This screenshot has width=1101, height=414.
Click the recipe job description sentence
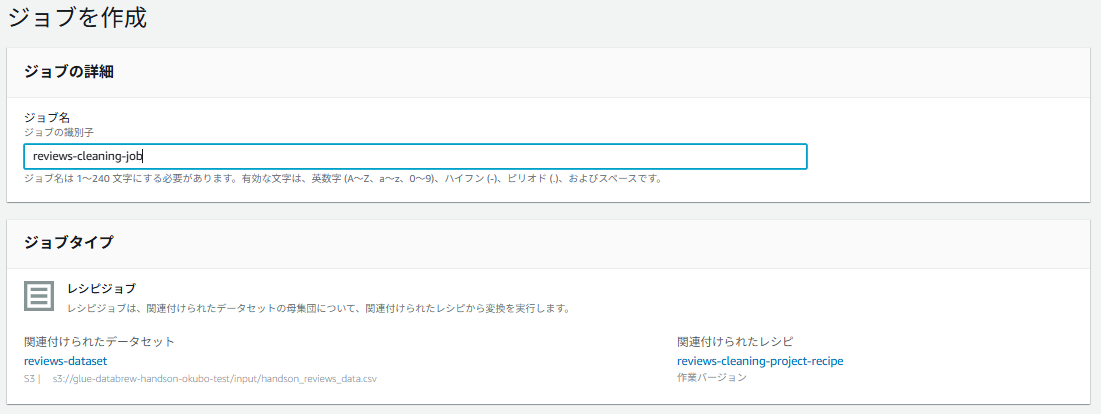pos(317,308)
